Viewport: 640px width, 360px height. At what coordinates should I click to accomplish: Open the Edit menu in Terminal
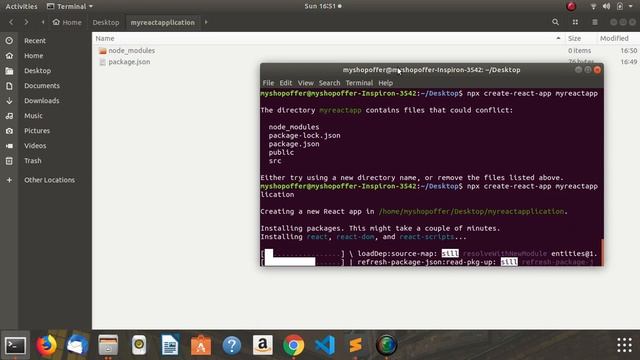pos(286,83)
